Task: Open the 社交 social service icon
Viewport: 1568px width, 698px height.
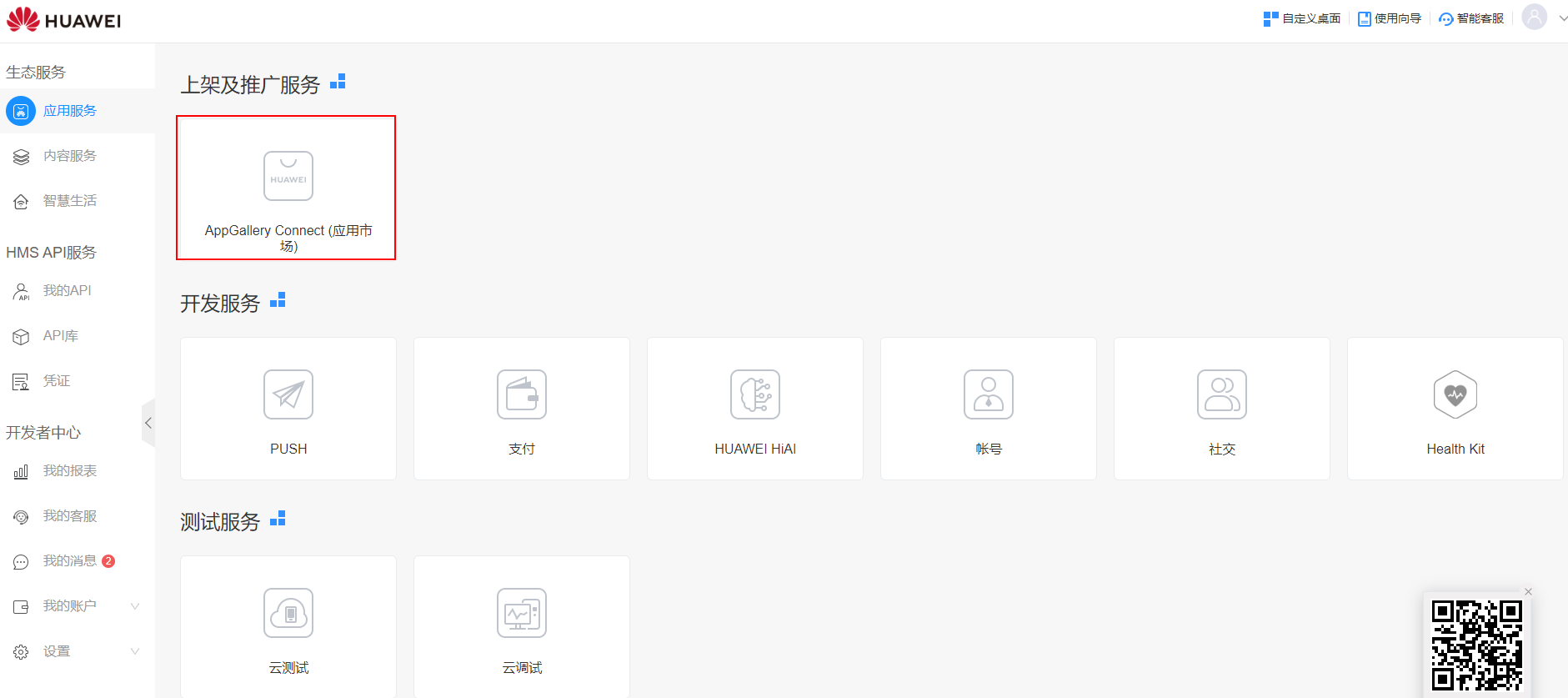Action: pyautogui.click(x=1222, y=394)
